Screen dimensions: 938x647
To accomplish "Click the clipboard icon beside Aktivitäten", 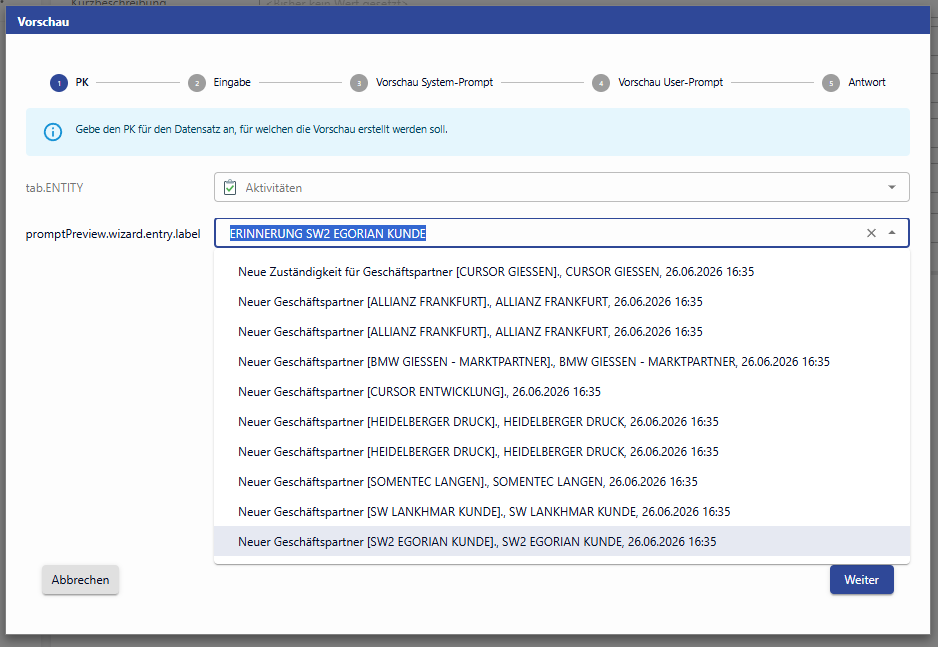I will tap(230, 188).
